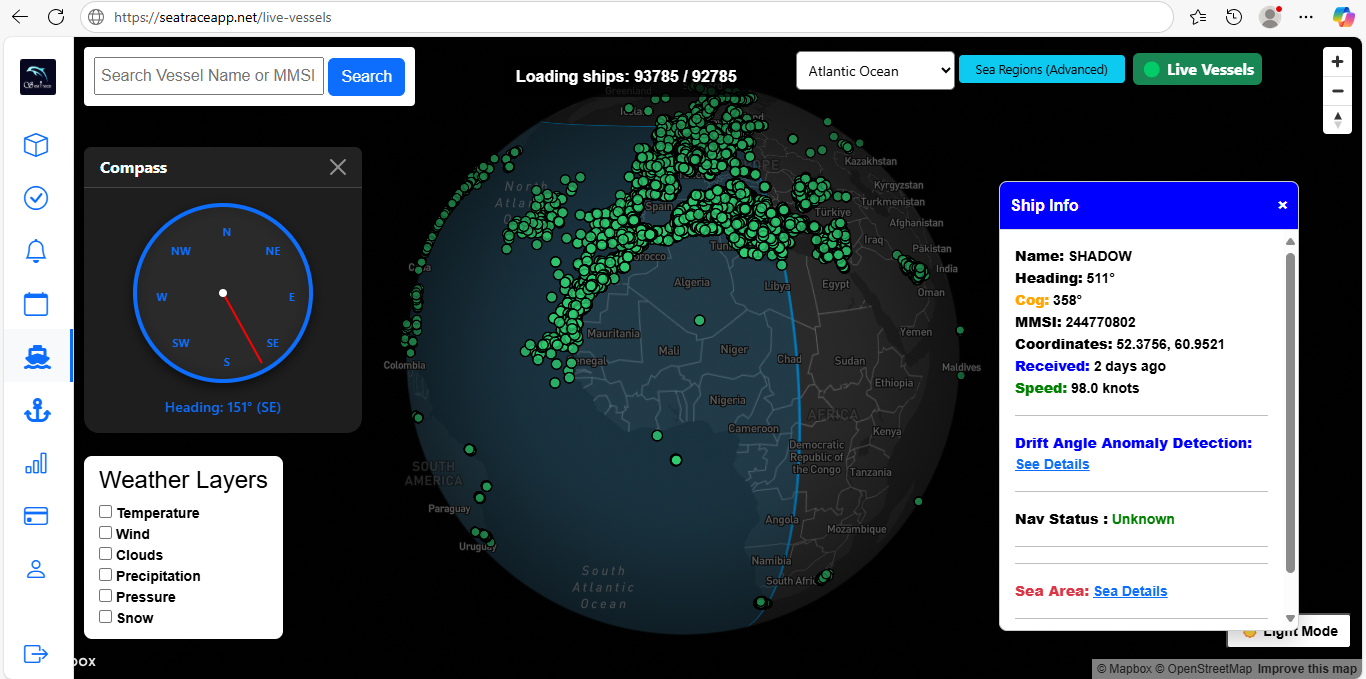Click Ship Info scroll up arrow
This screenshot has height=679, width=1366.
pos(1290,242)
